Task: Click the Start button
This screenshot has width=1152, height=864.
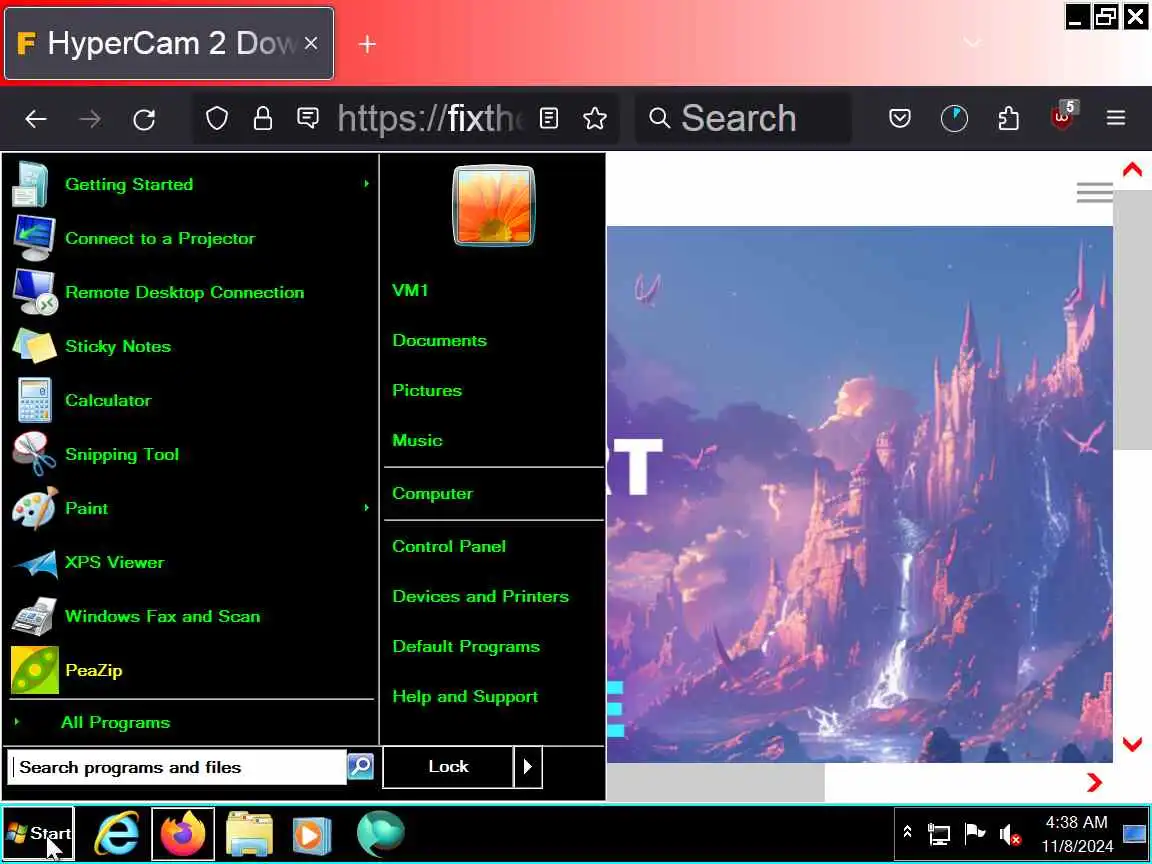Action: coord(38,834)
